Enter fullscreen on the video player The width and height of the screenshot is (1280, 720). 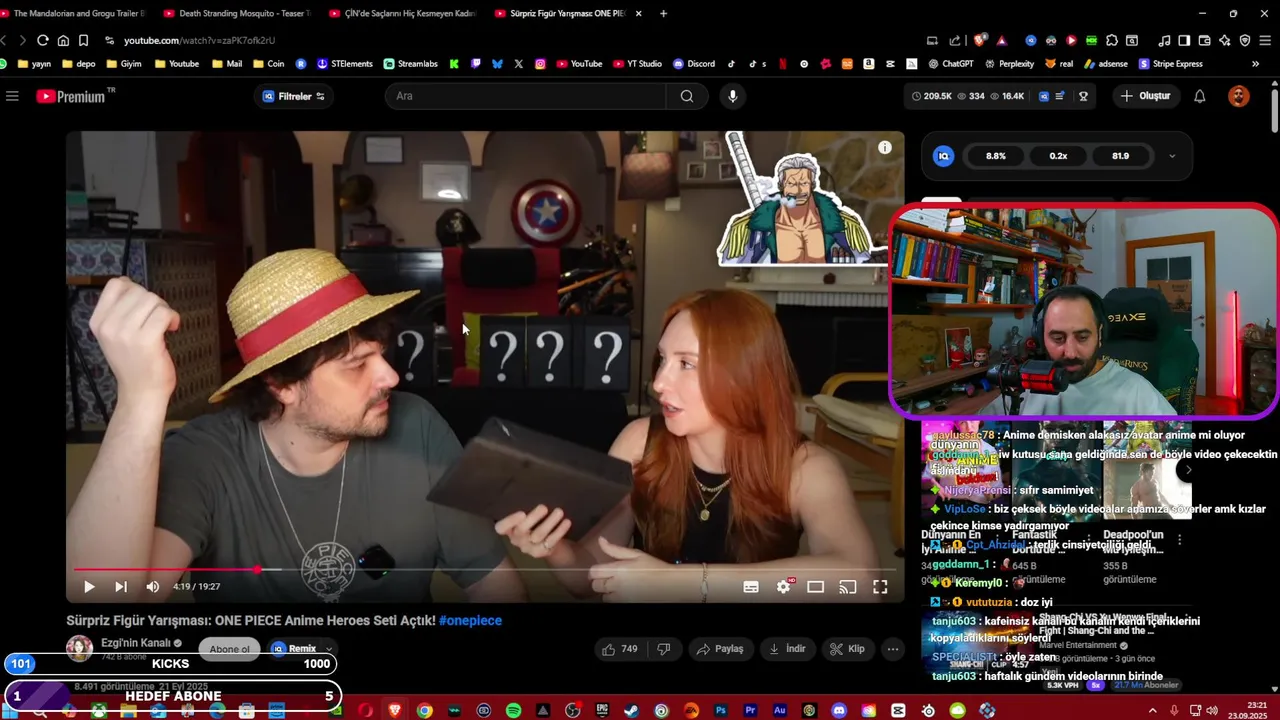point(880,587)
